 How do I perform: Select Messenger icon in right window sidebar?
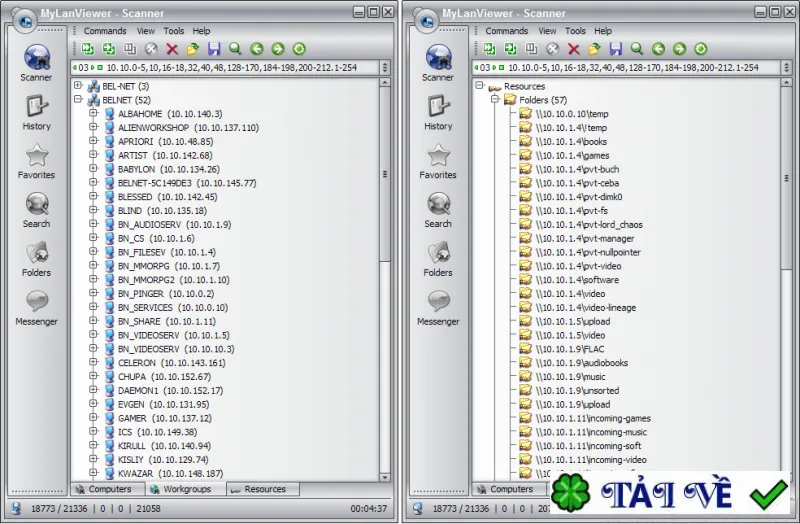tap(438, 308)
